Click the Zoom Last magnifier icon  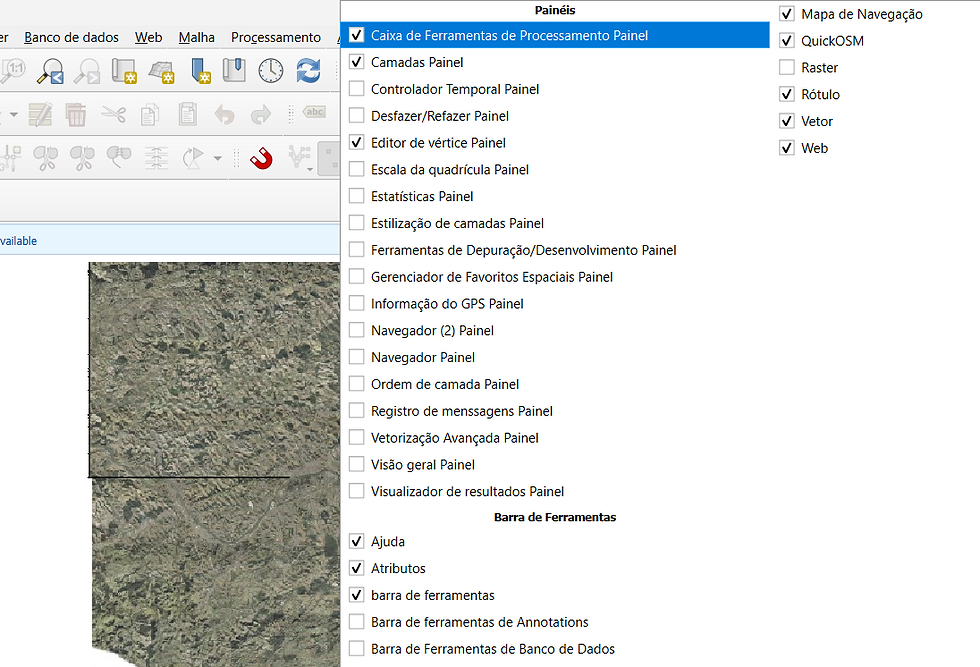(x=50, y=71)
